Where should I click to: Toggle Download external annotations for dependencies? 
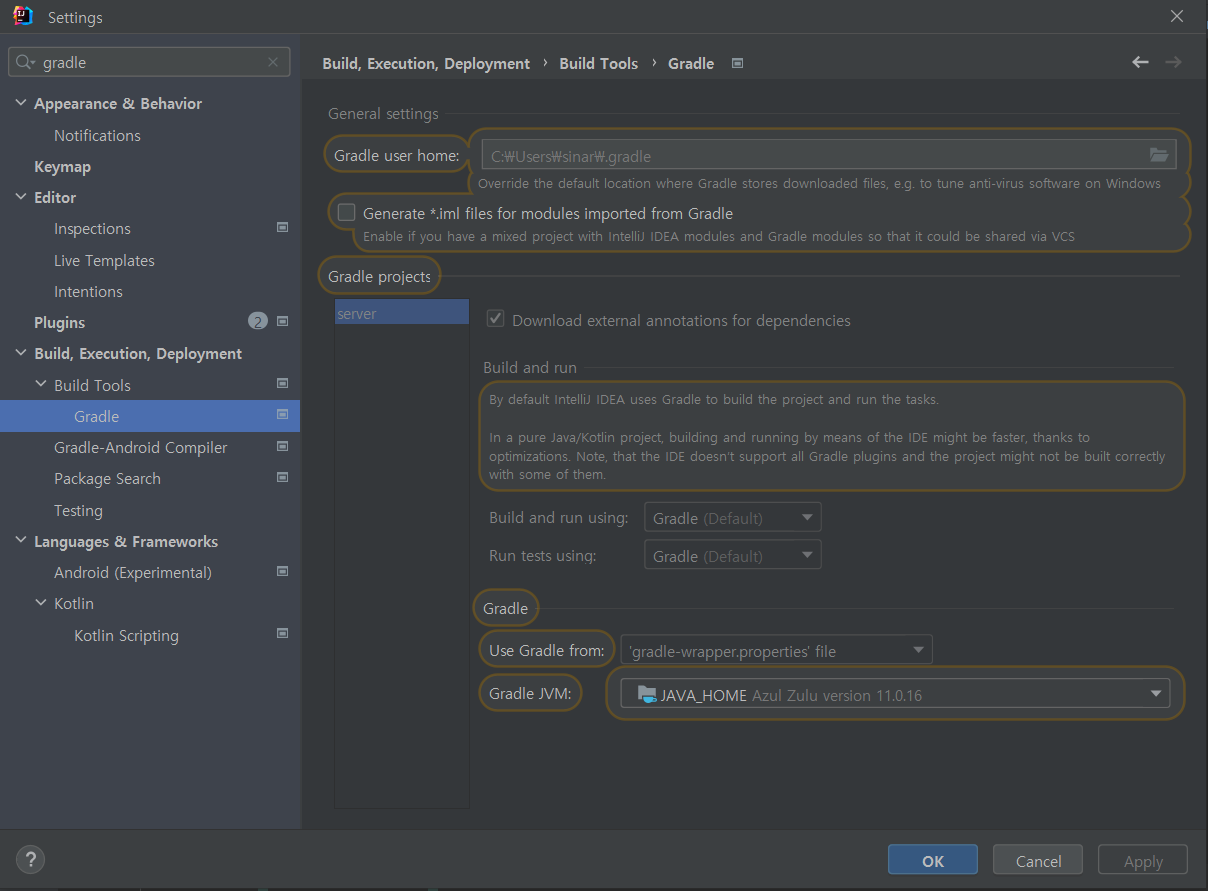(495, 320)
